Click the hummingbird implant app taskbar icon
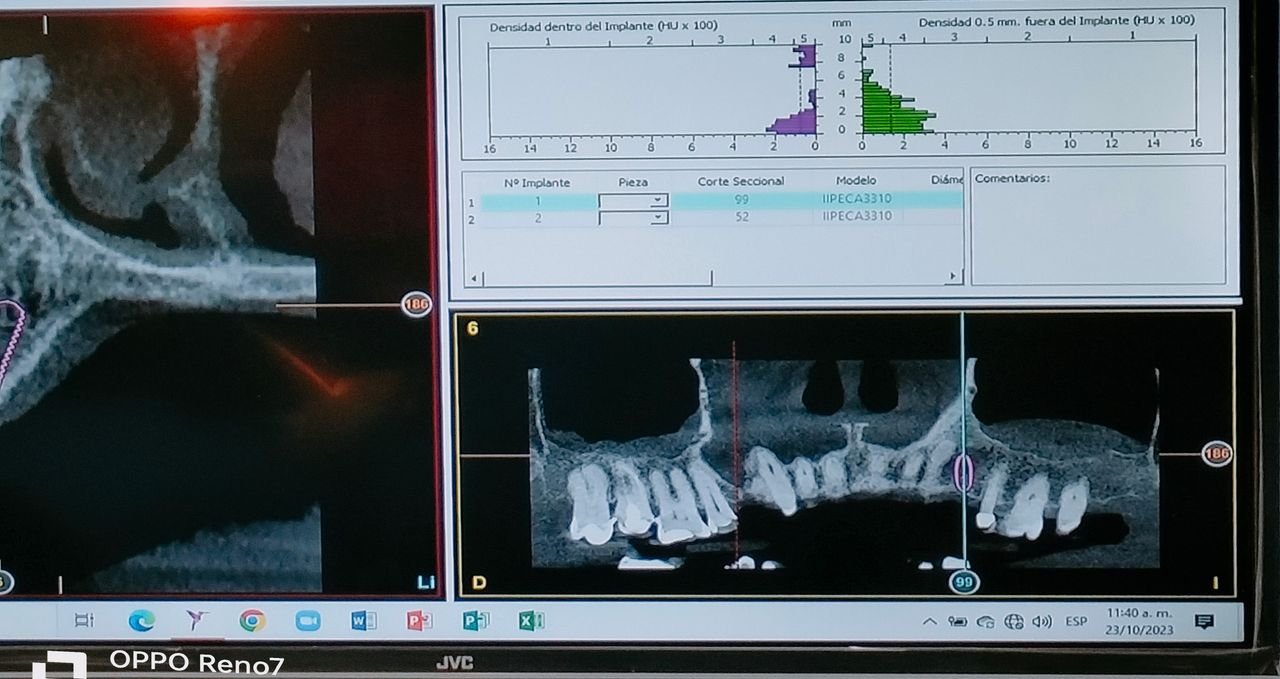The height and width of the screenshot is (679, 1280). pos(196,621)
